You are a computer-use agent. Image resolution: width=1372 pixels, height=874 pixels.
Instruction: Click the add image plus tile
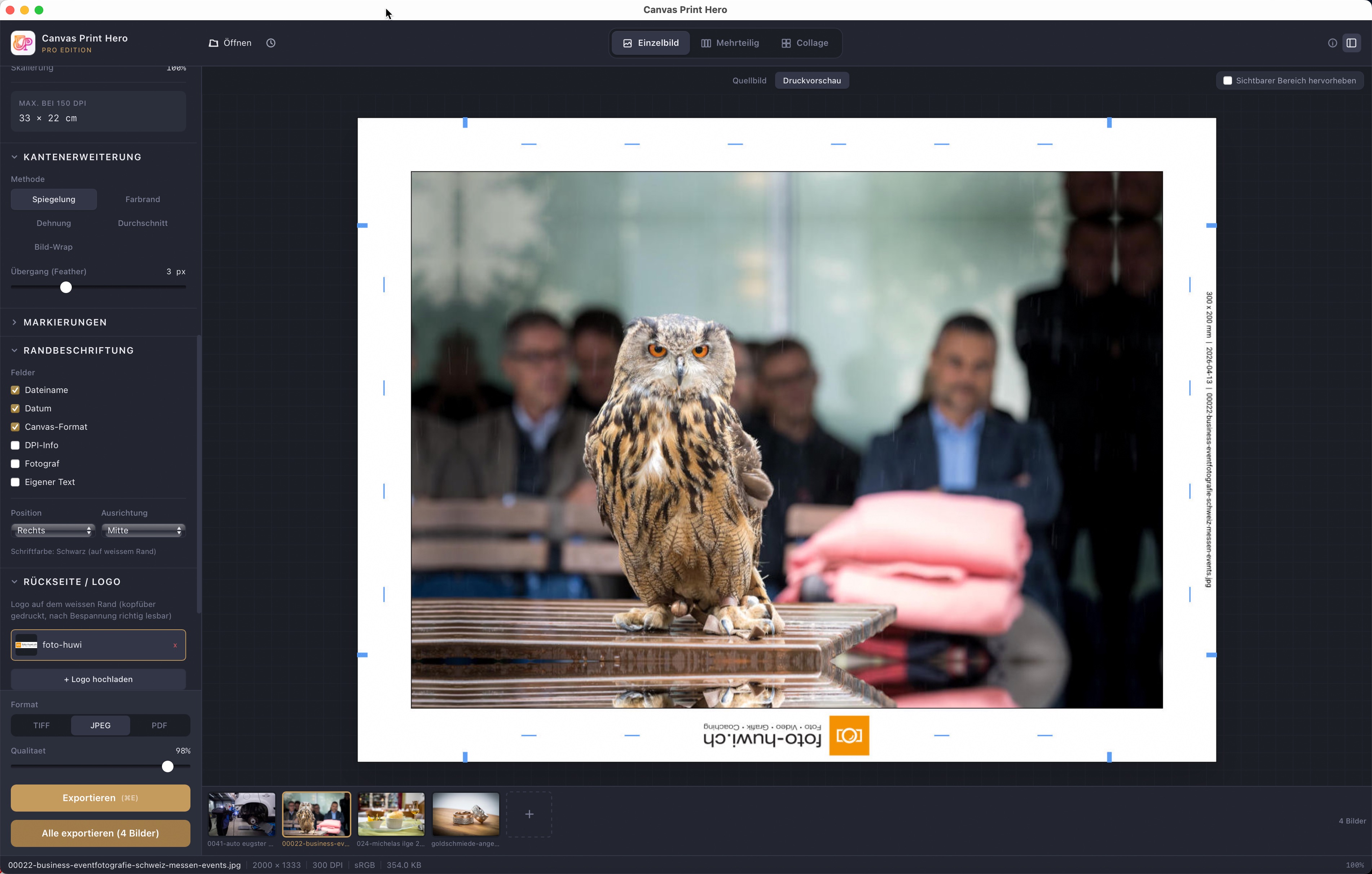pyautogui.click(x=529, y=814)
